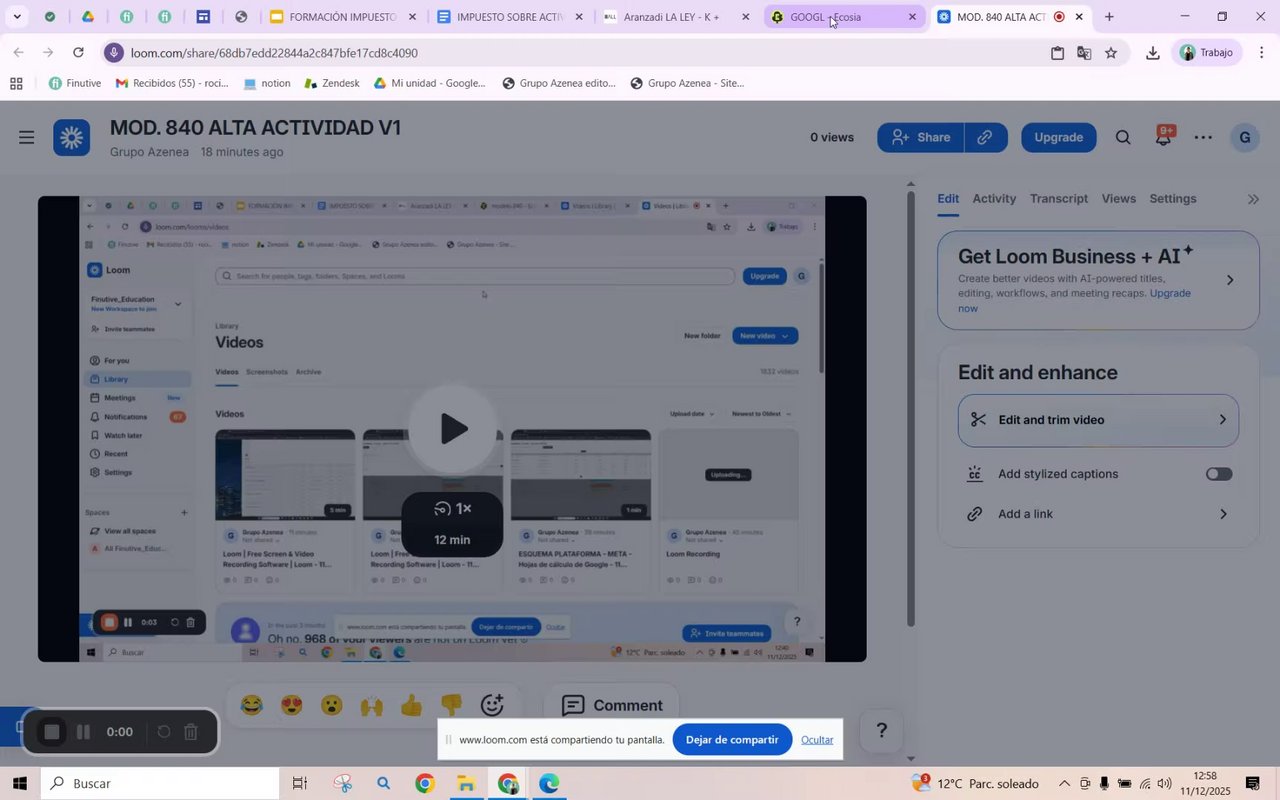This screenshot has height=800, width=1280.
Task: Open Microsoft Edge from the taskbar
Action: 549,784
